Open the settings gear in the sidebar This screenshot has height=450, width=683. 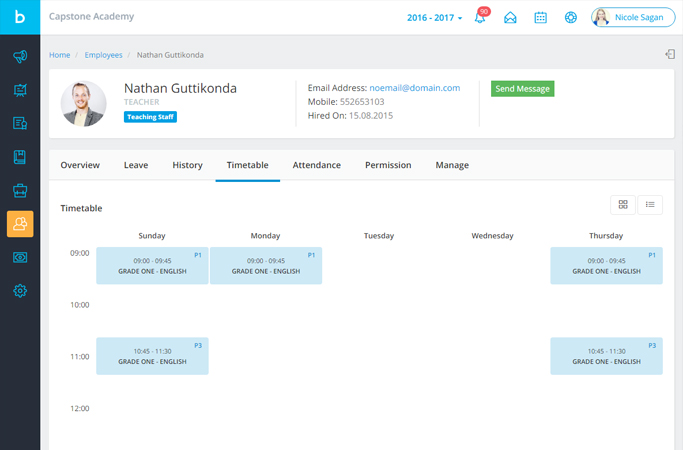point(20,291)
